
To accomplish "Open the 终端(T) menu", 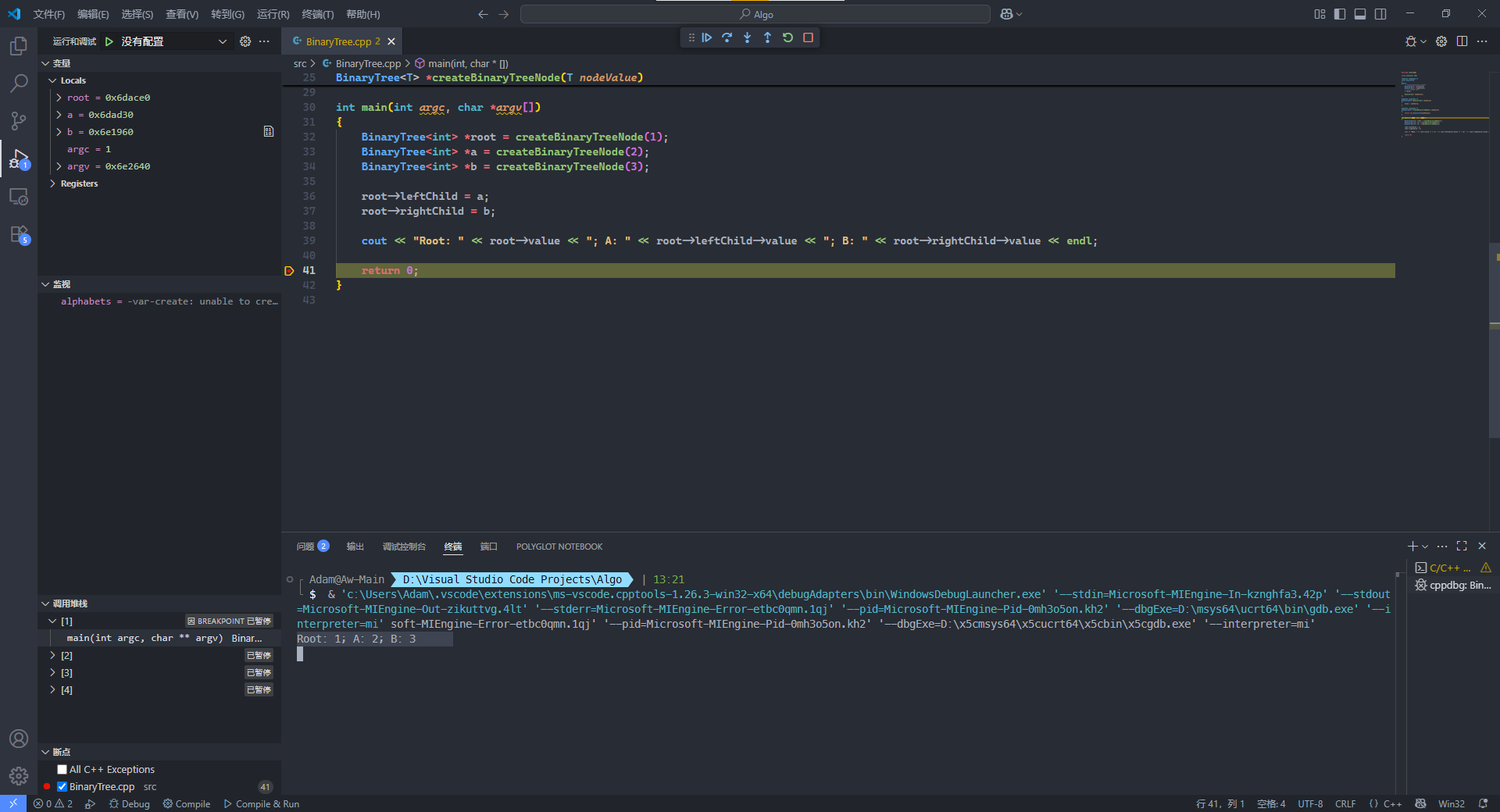I will 317,14.
